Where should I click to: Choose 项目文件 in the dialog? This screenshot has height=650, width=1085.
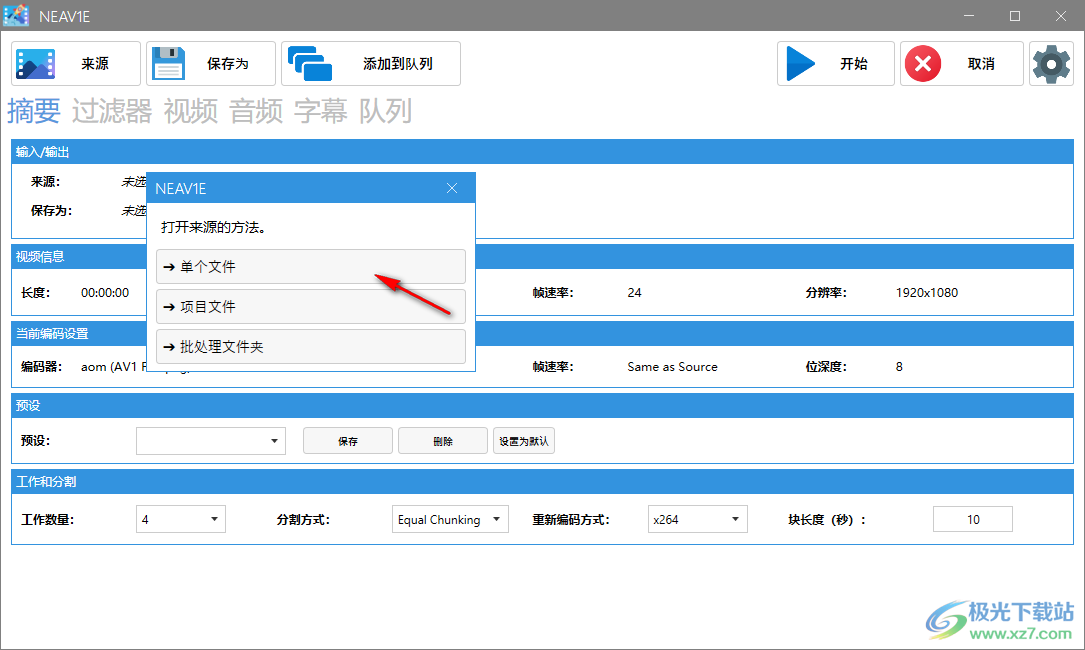[x=311, y=307]
